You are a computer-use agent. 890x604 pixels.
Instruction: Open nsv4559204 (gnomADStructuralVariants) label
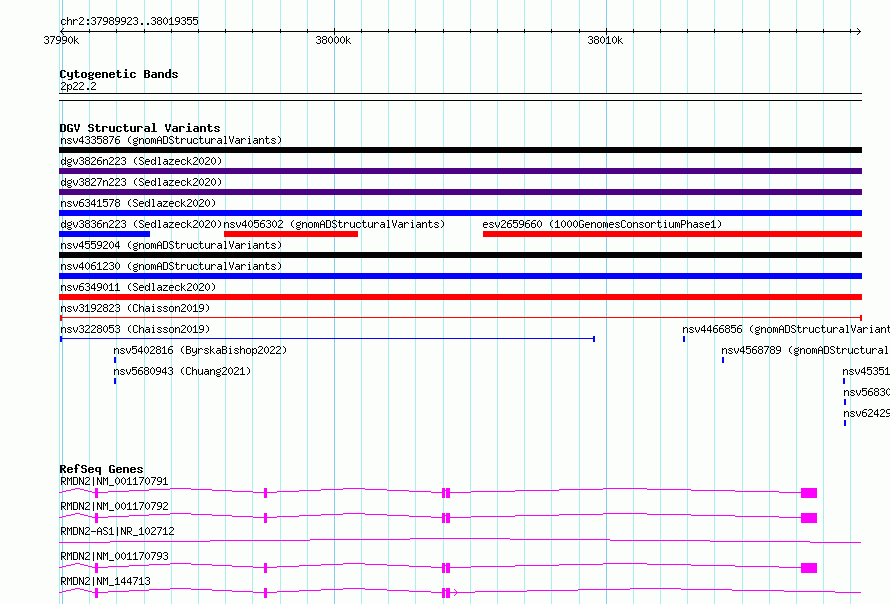point(171,245)
